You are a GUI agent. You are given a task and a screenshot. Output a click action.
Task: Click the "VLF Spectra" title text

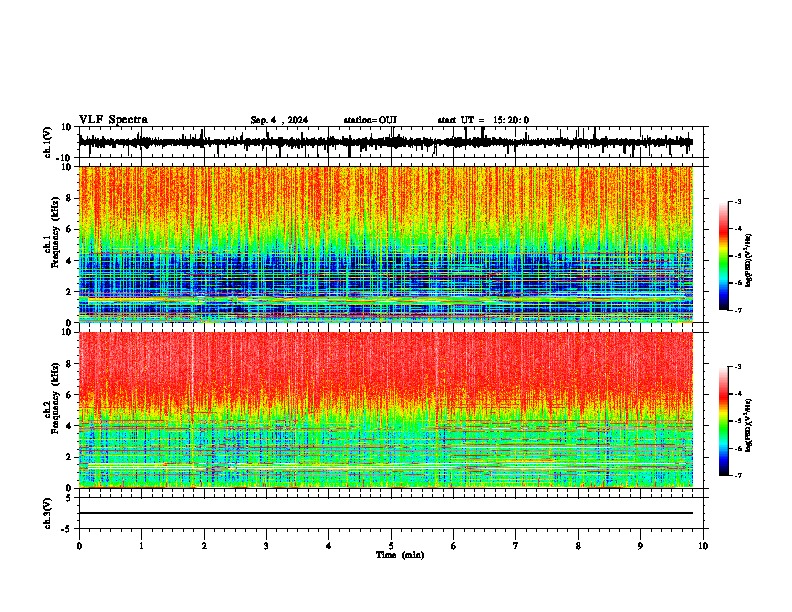[x=113, y=120]
